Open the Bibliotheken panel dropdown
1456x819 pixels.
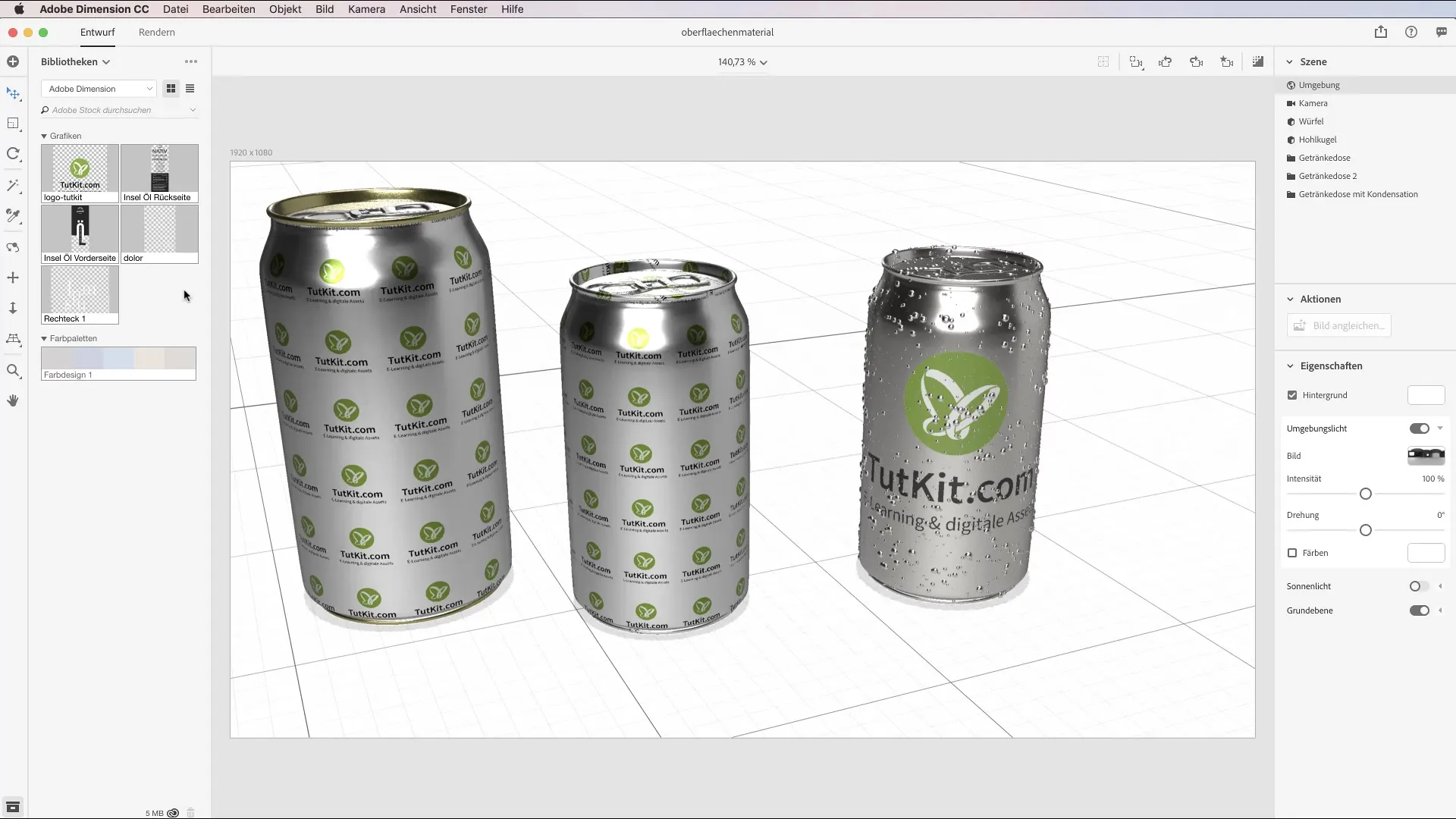coord(76,61)
